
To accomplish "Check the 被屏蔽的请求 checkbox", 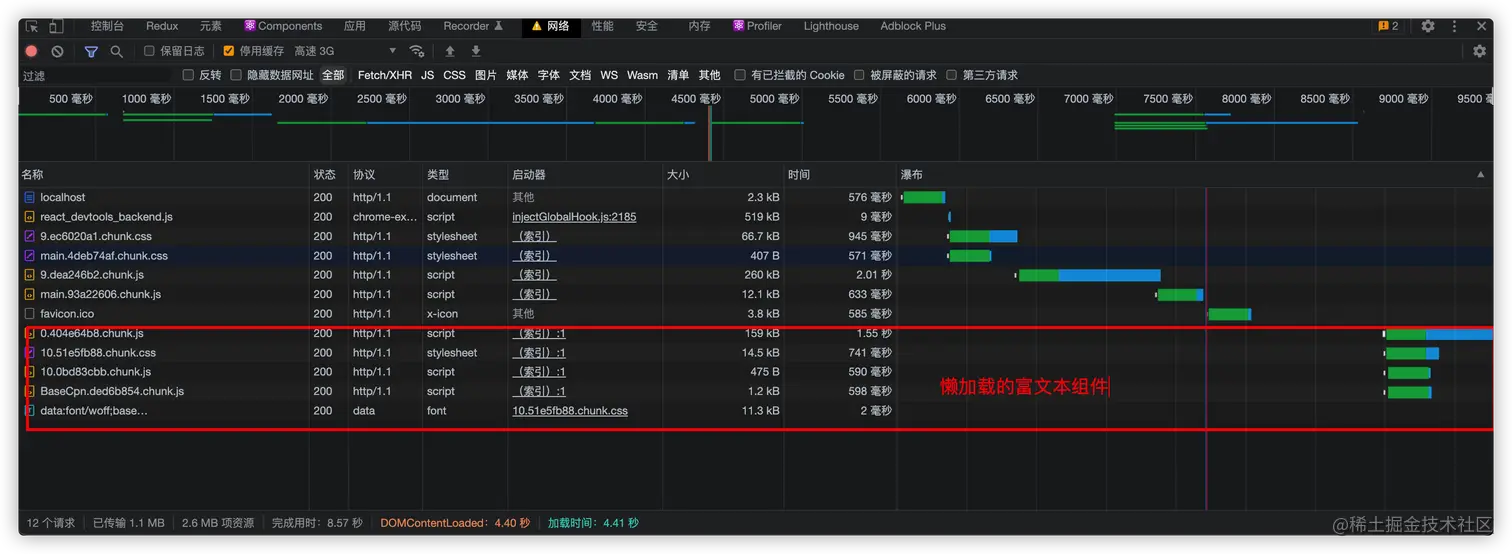I will pos(859,75).
